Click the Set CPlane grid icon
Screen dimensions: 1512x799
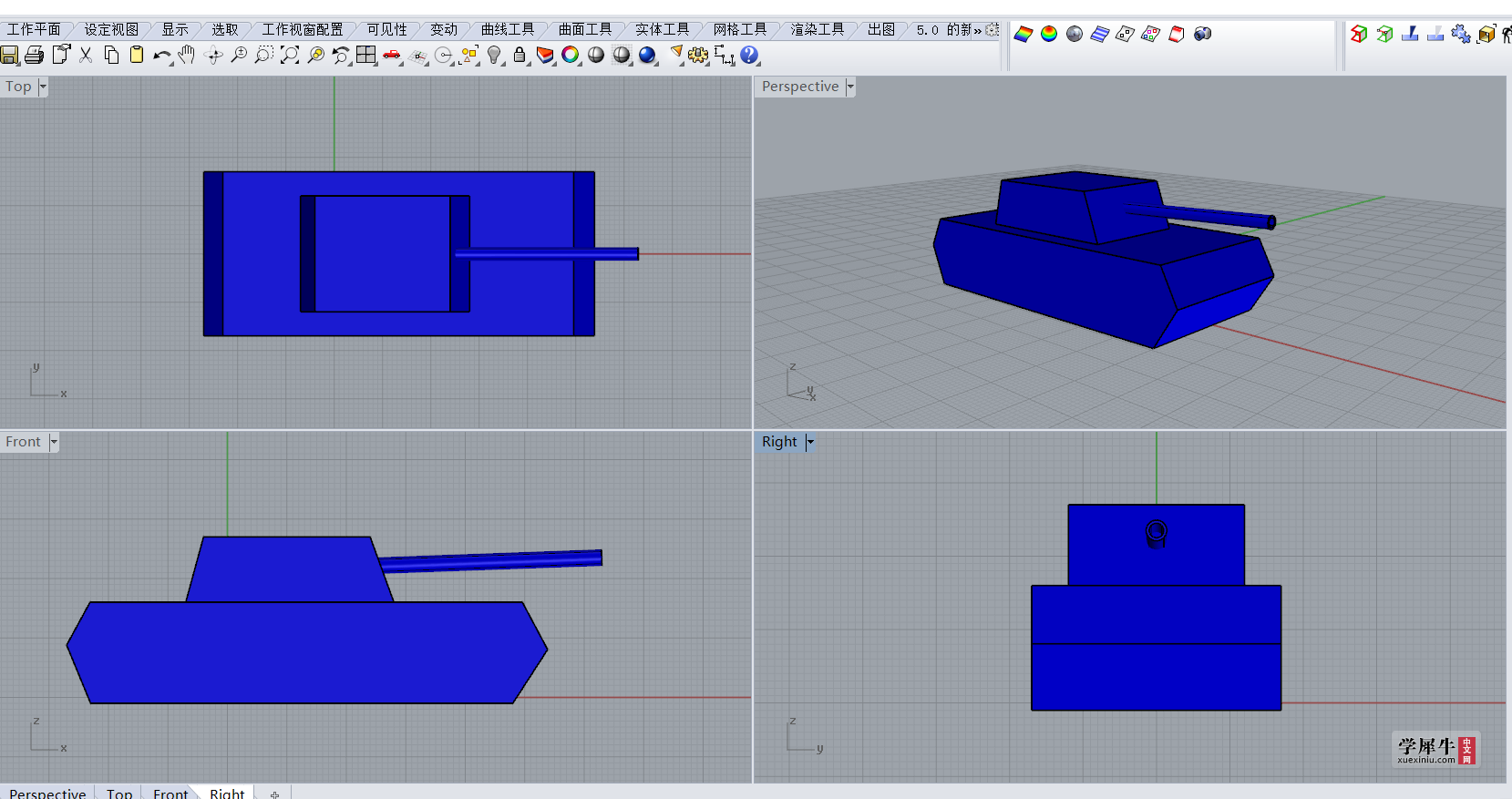tap(418, 56)
